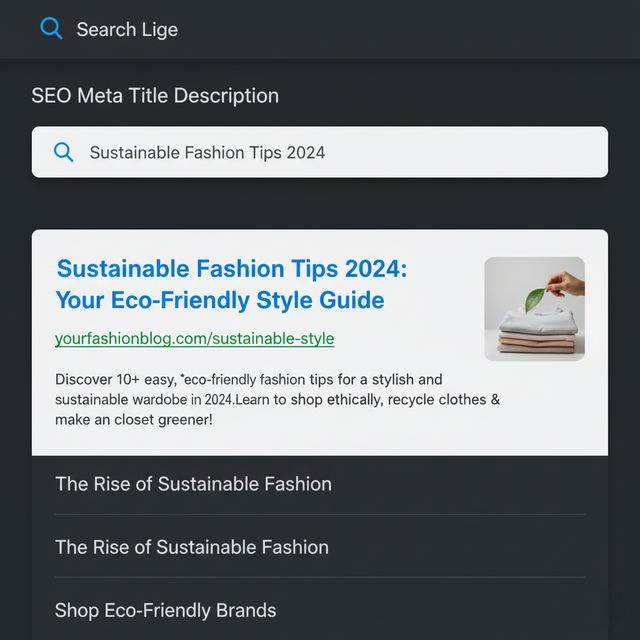The height and width of the screenshot is (640, 640).
Task: Click the "SEO Meta Title Description" heading
Action: (155, 96)
